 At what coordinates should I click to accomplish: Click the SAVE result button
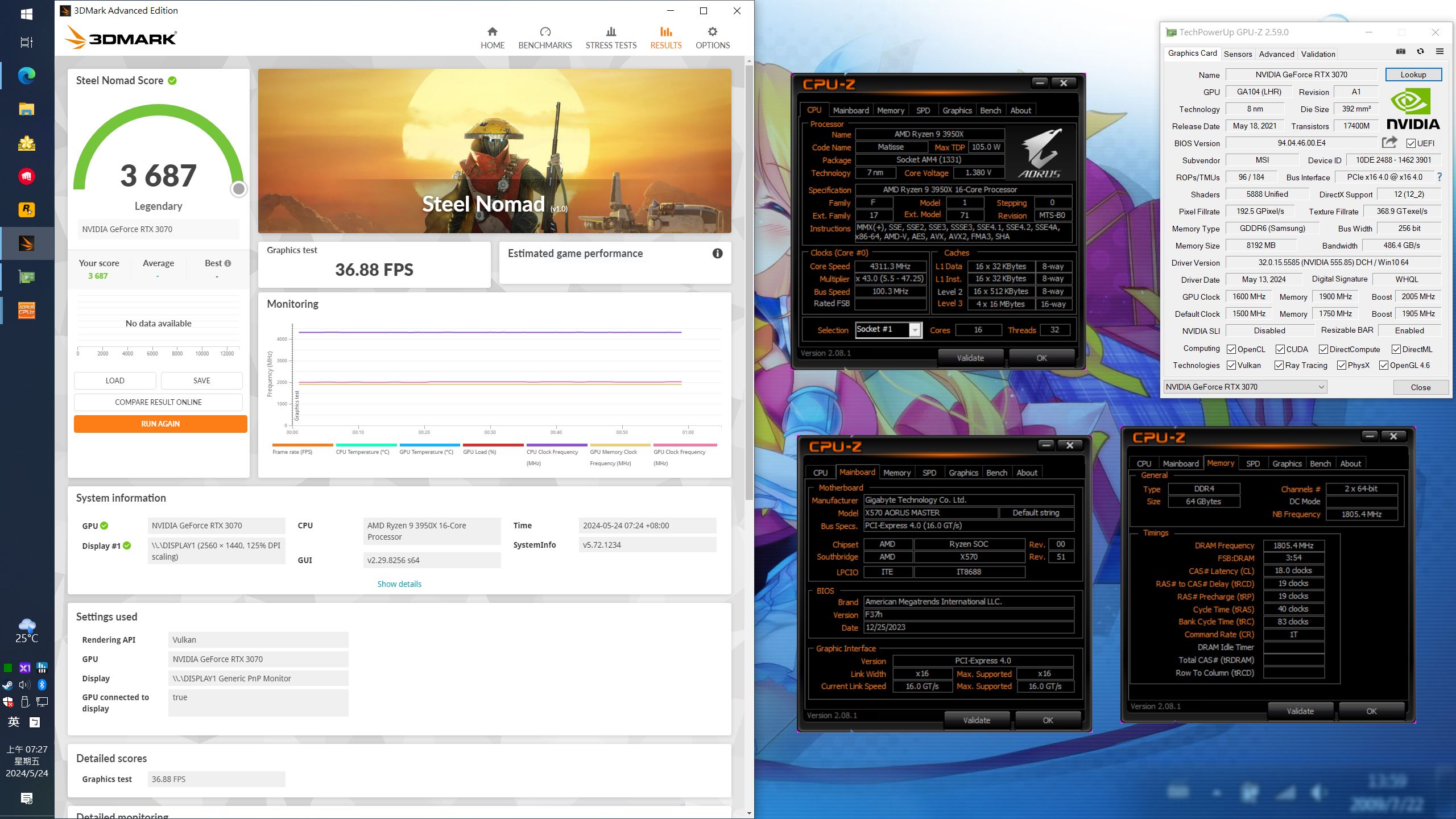[x=202, y=380]
